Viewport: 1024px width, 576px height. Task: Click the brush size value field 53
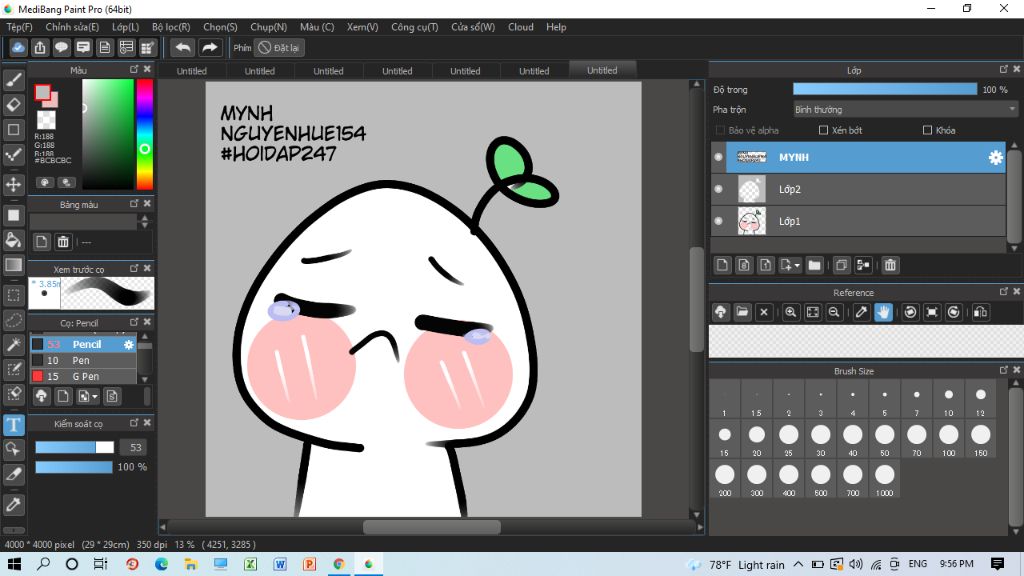click(x=135, y=447)
